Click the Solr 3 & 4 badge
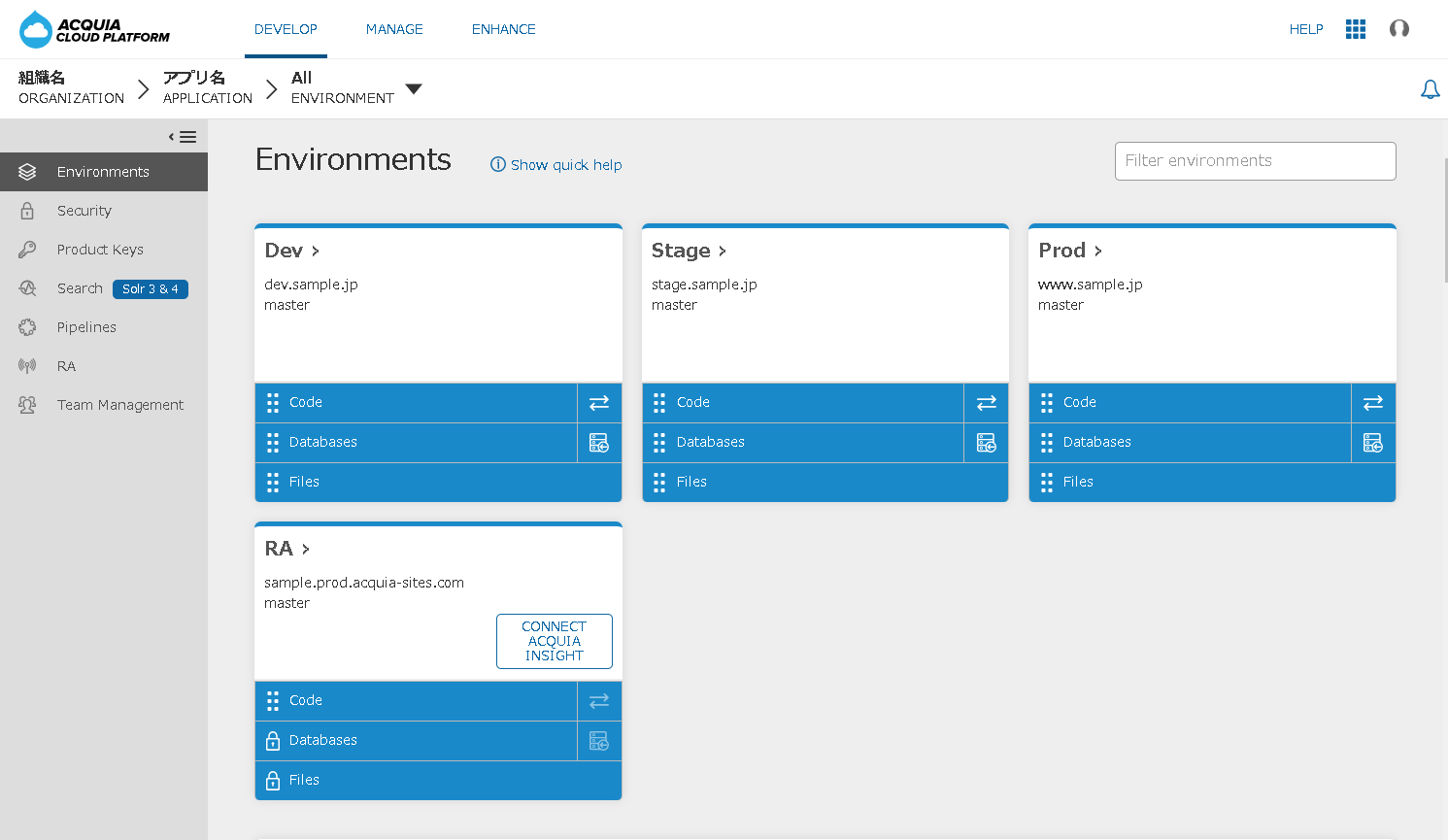Screen dimensions: 1448x840 click(151, 289)
